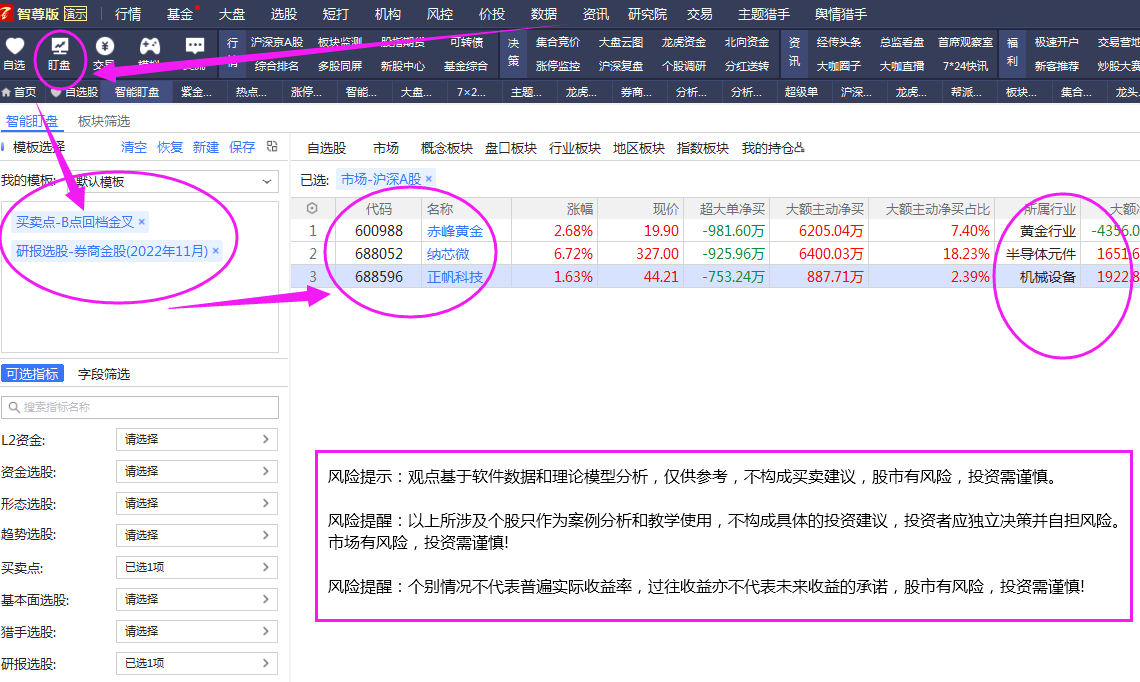Screen dimensions: 1140x682
Task: Select the 行业板块 category tab
Action: click(x=574, y=148)
